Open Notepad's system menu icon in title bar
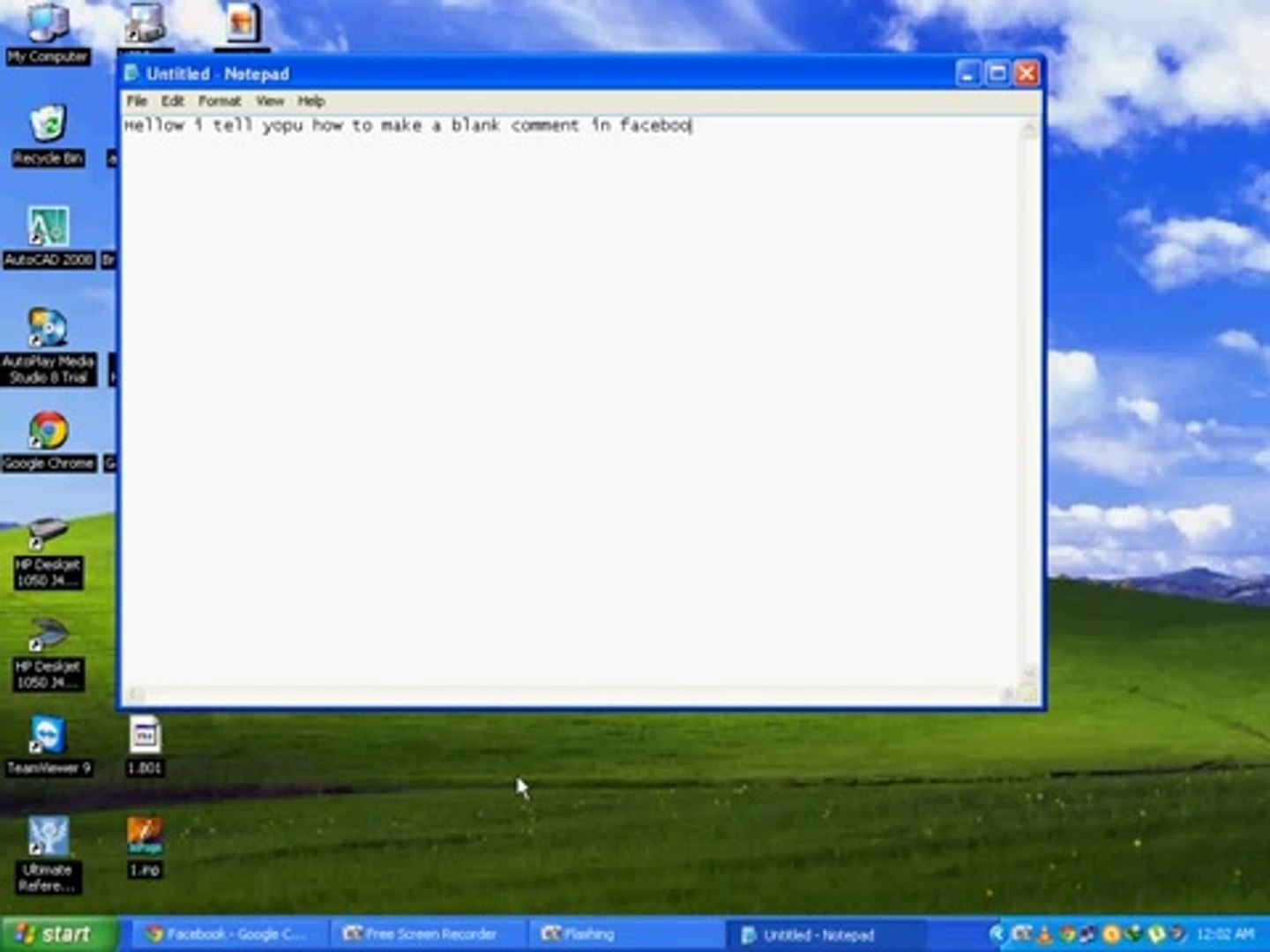1270x952 pixels. click(132, 73)
